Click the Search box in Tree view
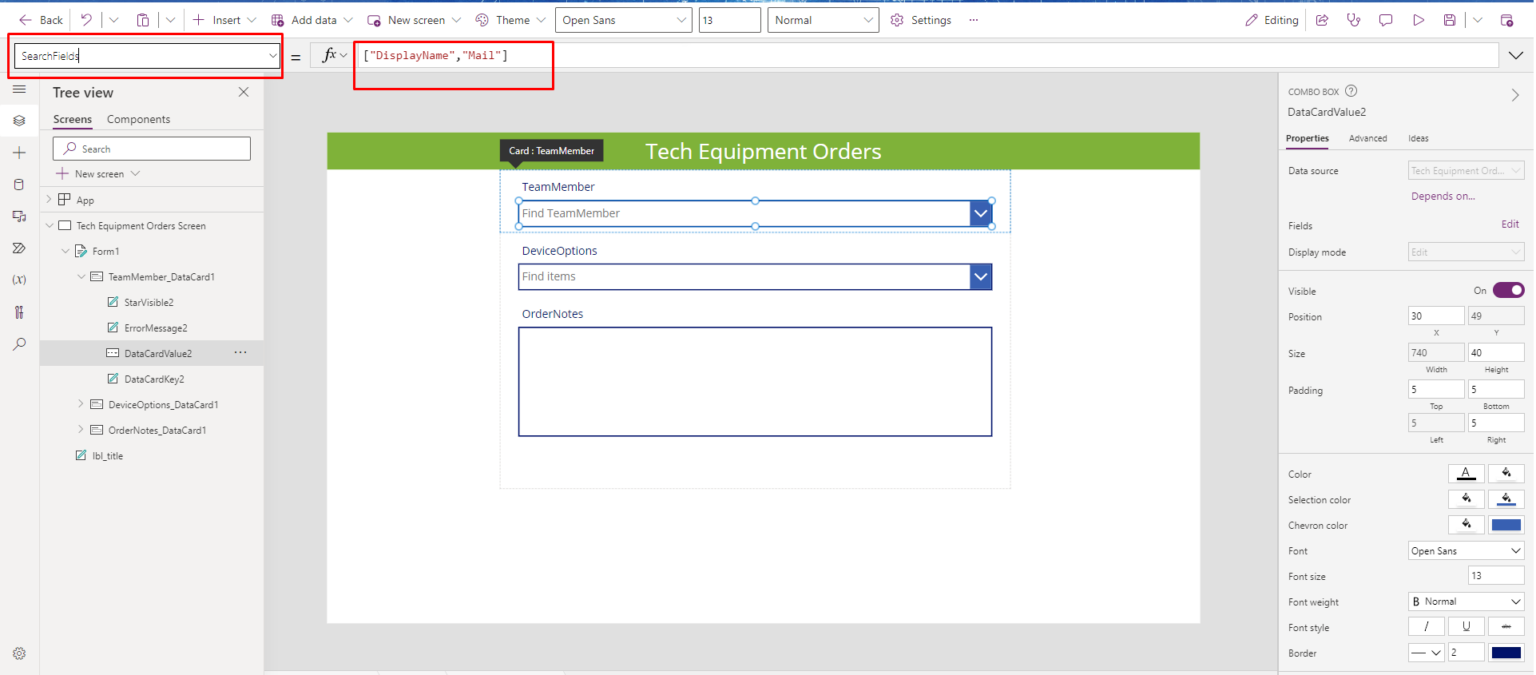1536x675 pixels. pyautogui.click(x=151, y=148)
